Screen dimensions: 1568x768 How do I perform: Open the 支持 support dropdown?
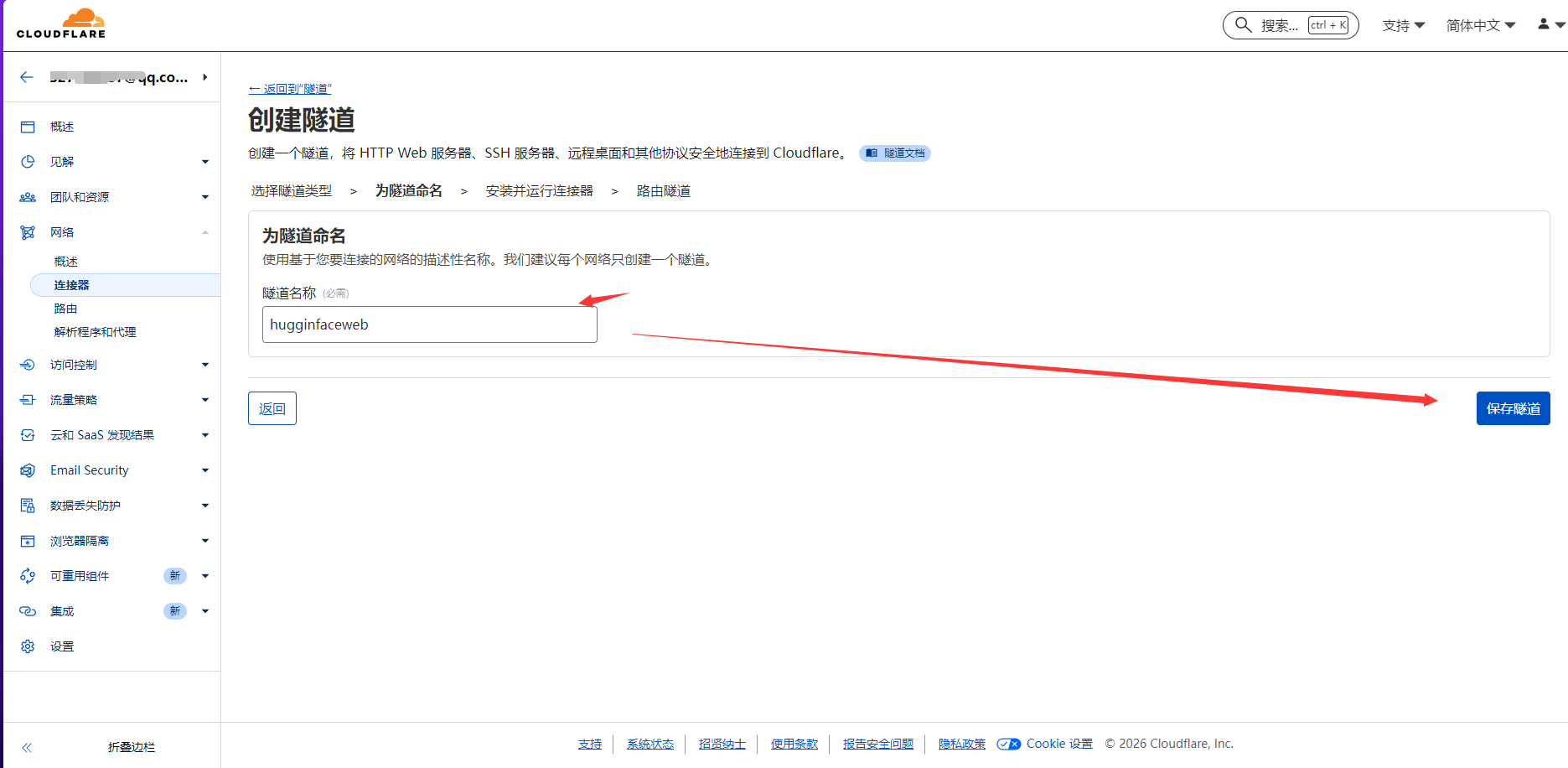point(1403,25)
